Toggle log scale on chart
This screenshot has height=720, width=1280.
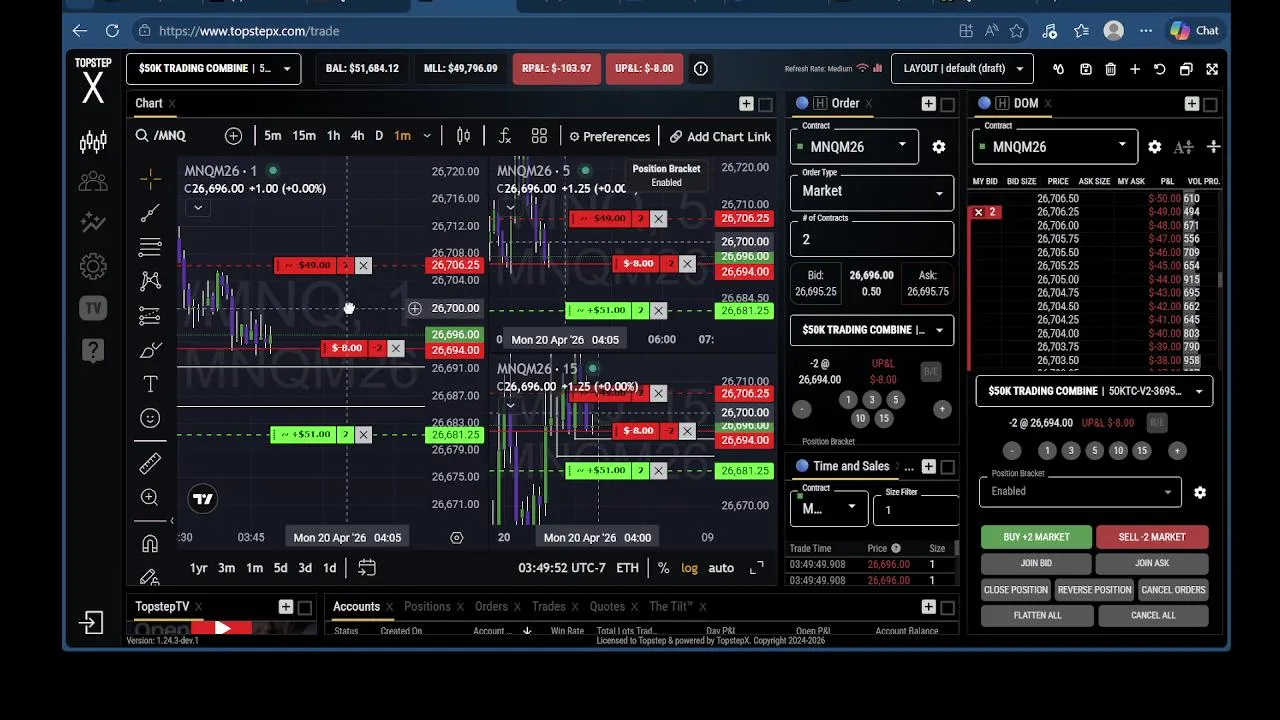pyautogui.click(x=690, y=568)
